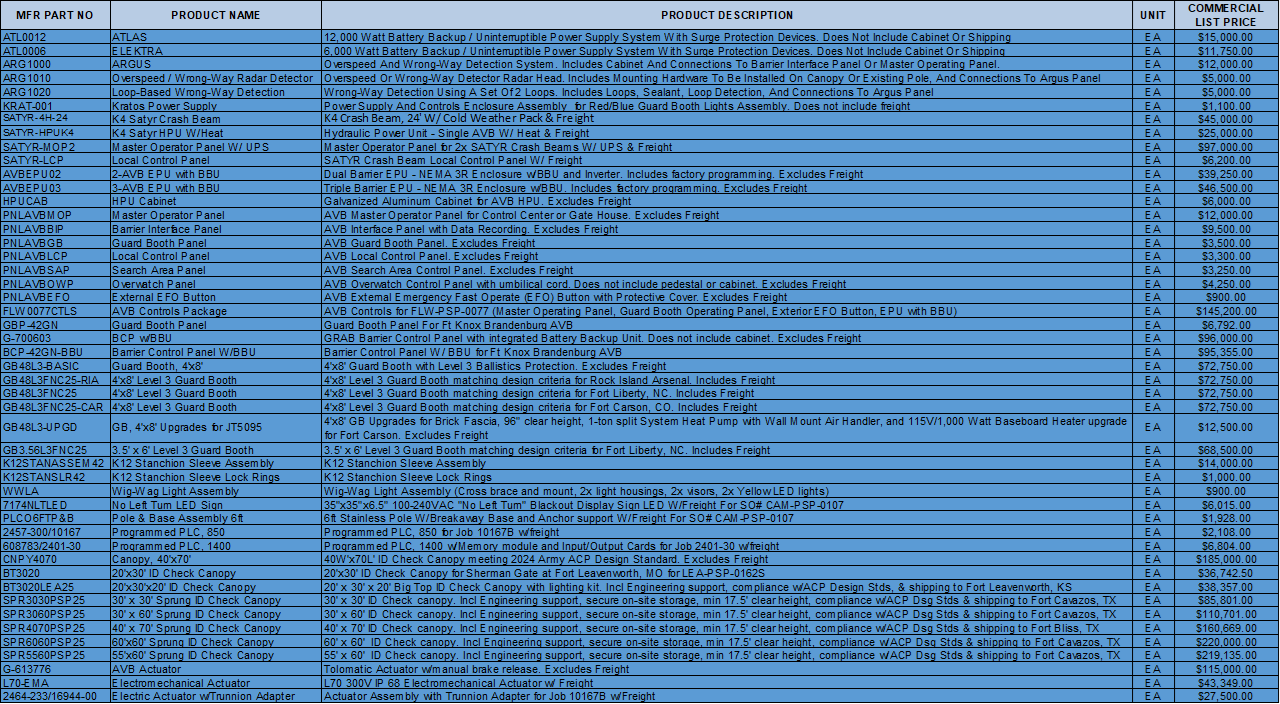This screenshot has height=704, width=1280.
Task: Click the $145,200.00 price cell
Action: (1226, 311)
